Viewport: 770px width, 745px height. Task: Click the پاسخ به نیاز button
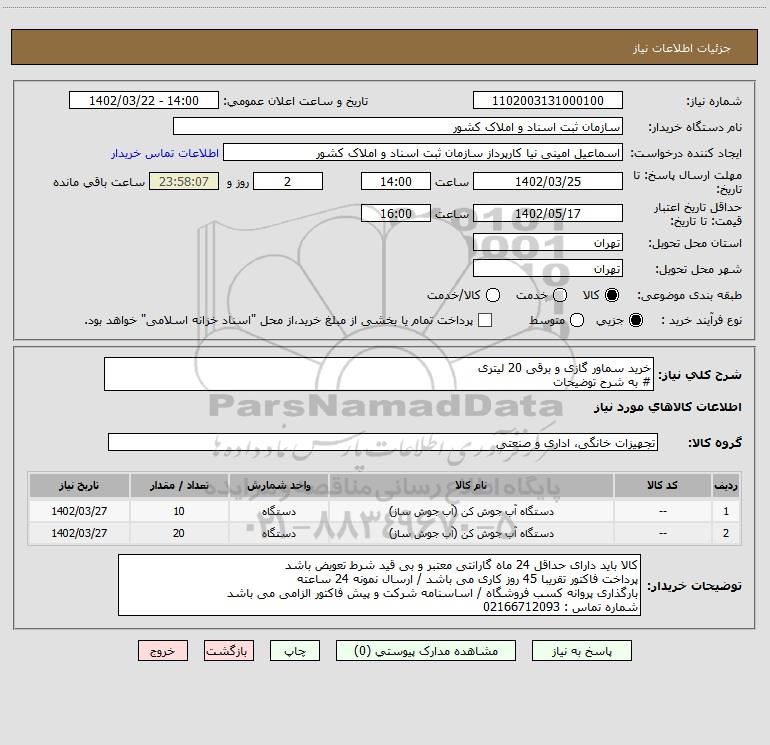pos(581,651)
